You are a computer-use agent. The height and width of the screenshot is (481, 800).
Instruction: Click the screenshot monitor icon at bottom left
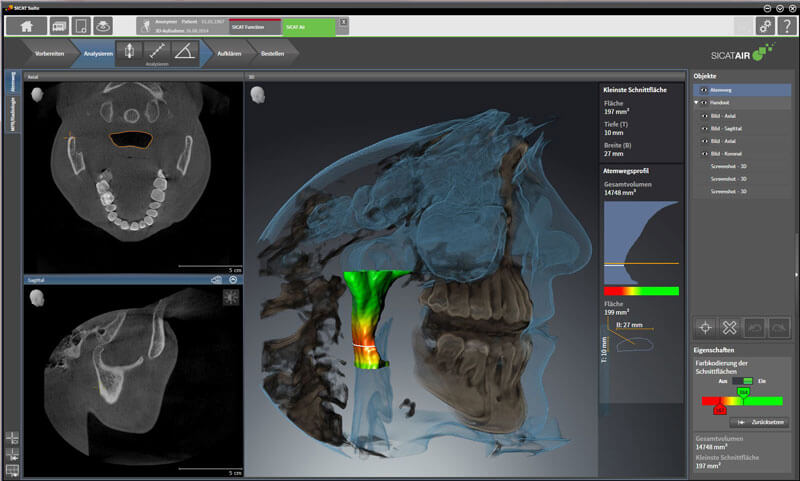(12, 470)
